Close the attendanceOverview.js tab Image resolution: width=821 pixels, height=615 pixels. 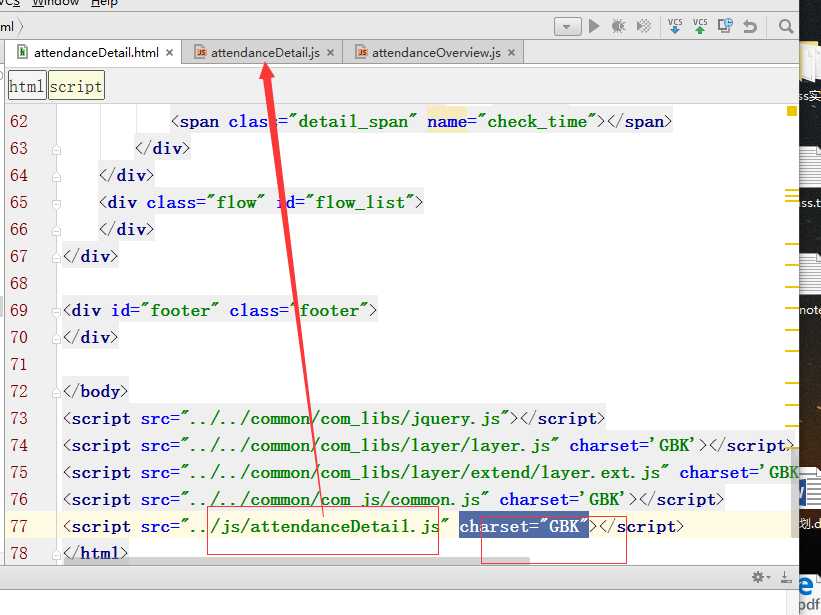(512, 52)
